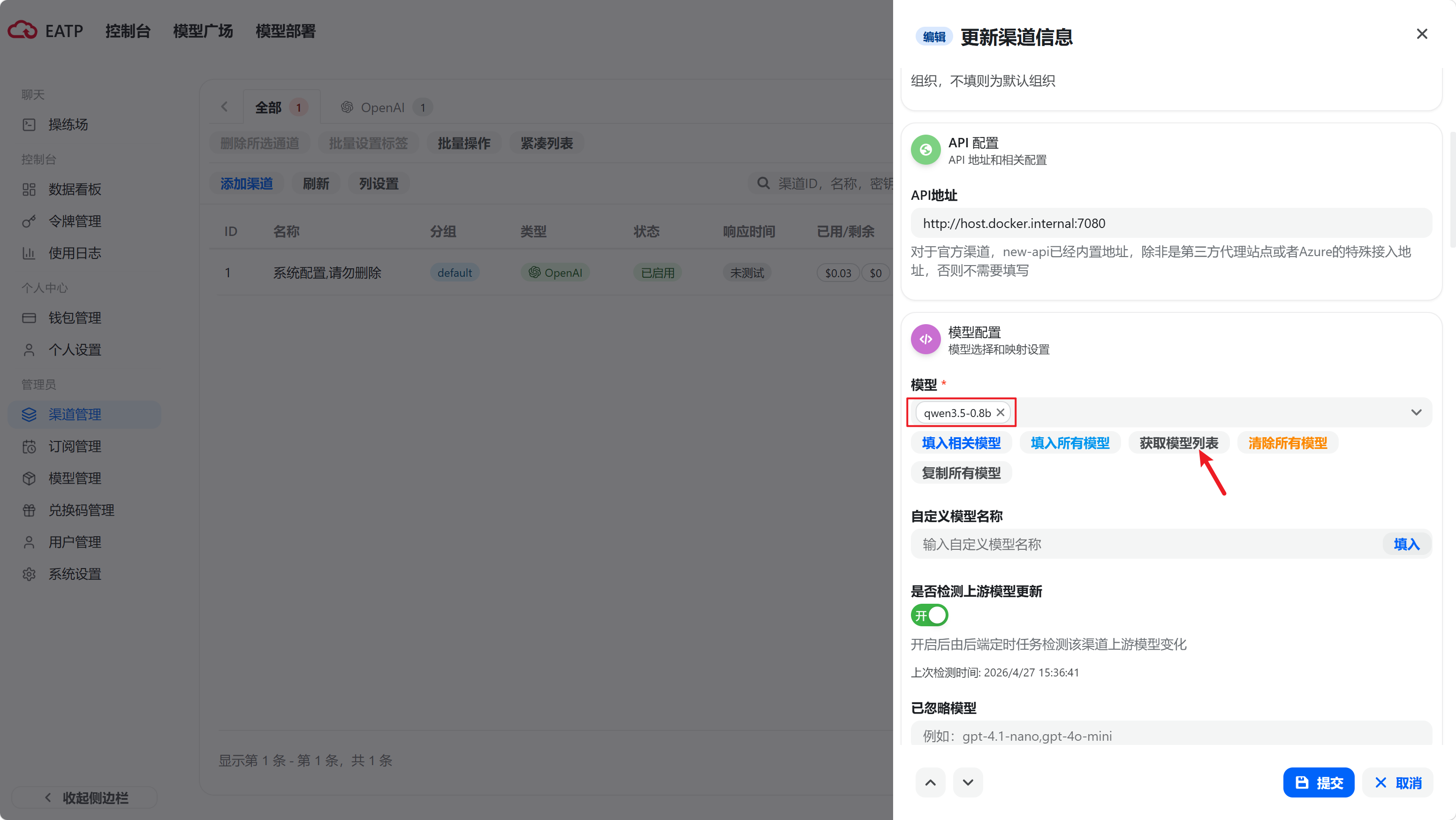Select 渠道管理 layers icon
The height and width of the screenshot is (820, 1456).
point(29,414)
